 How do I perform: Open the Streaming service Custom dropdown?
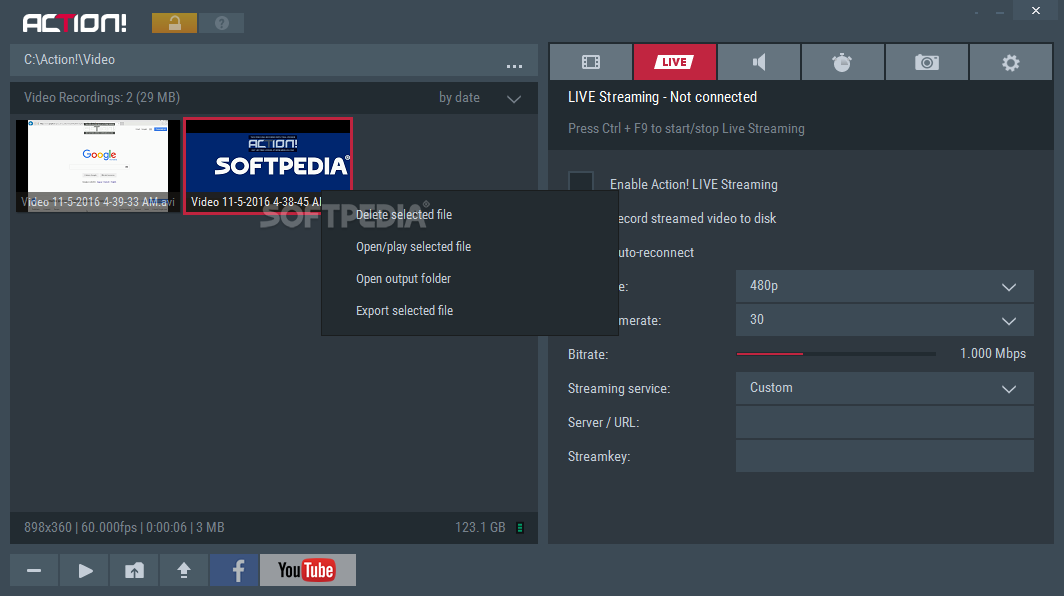tap(885, 388)
